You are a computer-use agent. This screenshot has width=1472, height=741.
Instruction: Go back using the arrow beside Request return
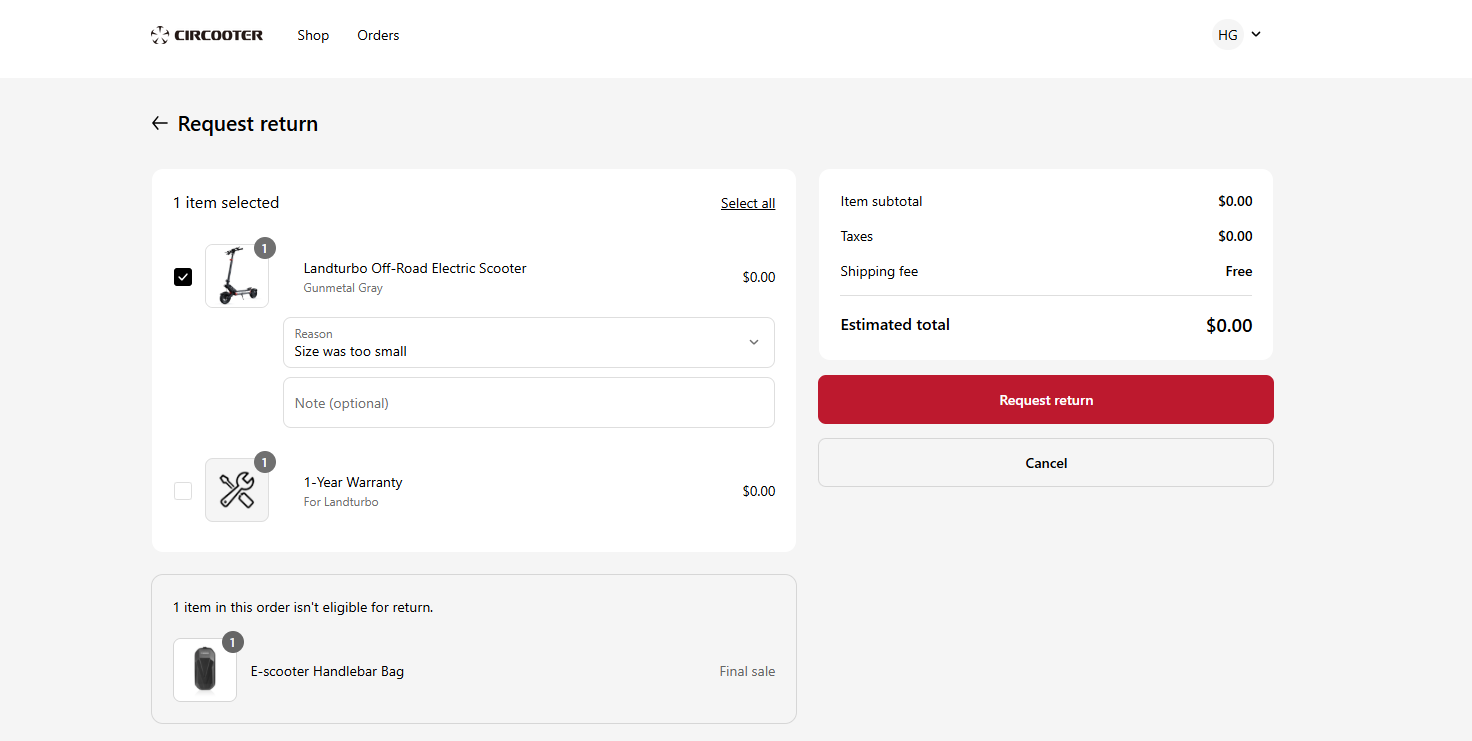tap(159, 123)
